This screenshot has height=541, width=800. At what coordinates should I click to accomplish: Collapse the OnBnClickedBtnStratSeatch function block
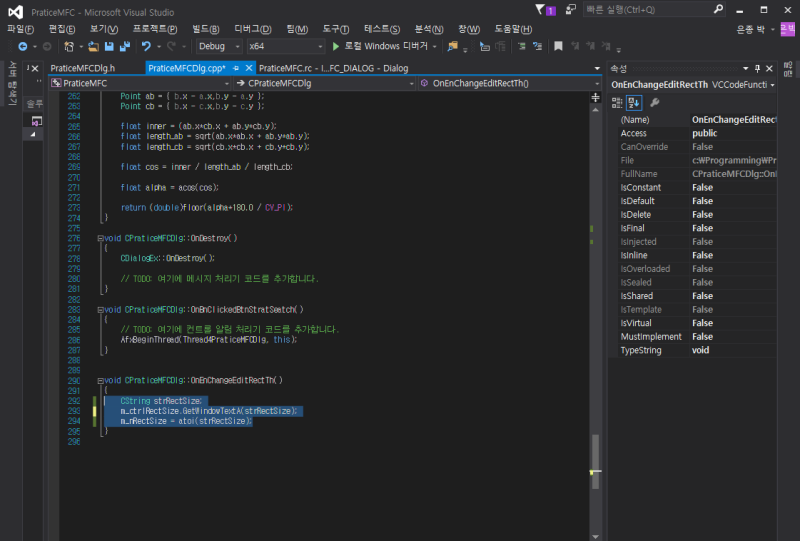pyautogui.click(x=101, y=310)
